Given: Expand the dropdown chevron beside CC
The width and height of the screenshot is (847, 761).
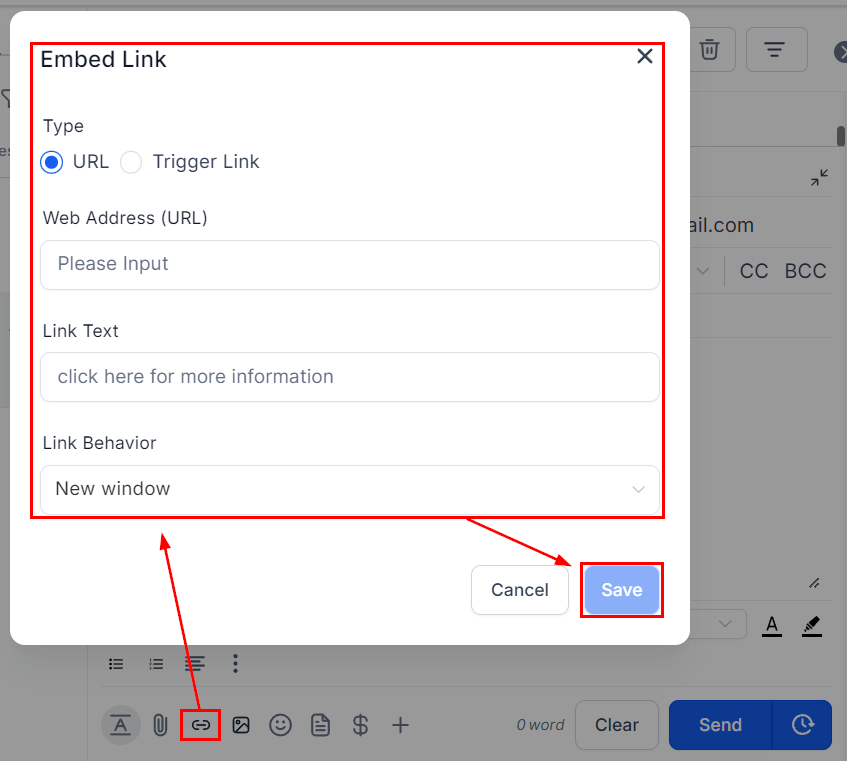Looking at the screenshot, I should coord(703,271).
